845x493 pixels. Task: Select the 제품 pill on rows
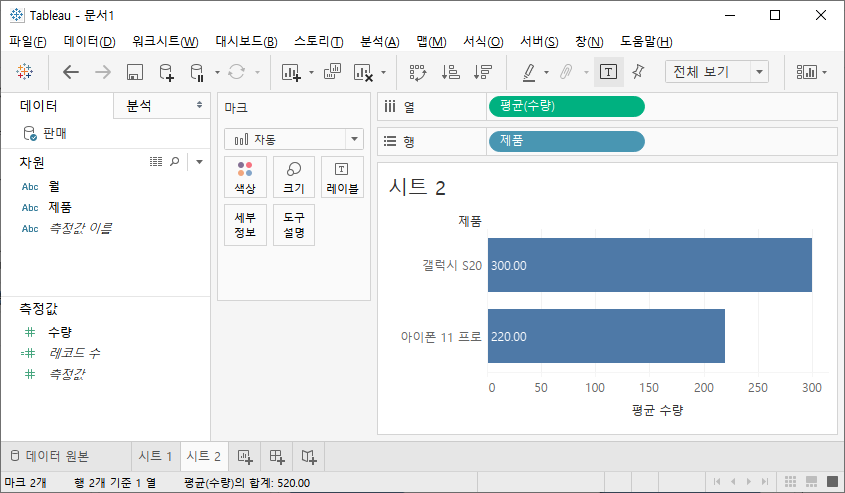click(x=566, y=141)
